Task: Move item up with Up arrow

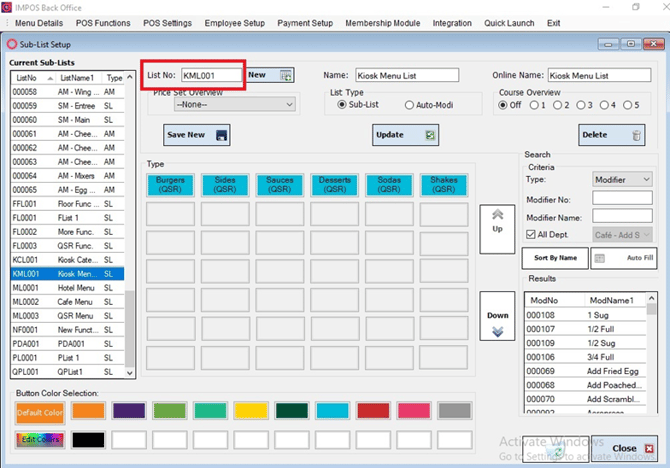Action: pyautogui.click(x=497, y=229)
